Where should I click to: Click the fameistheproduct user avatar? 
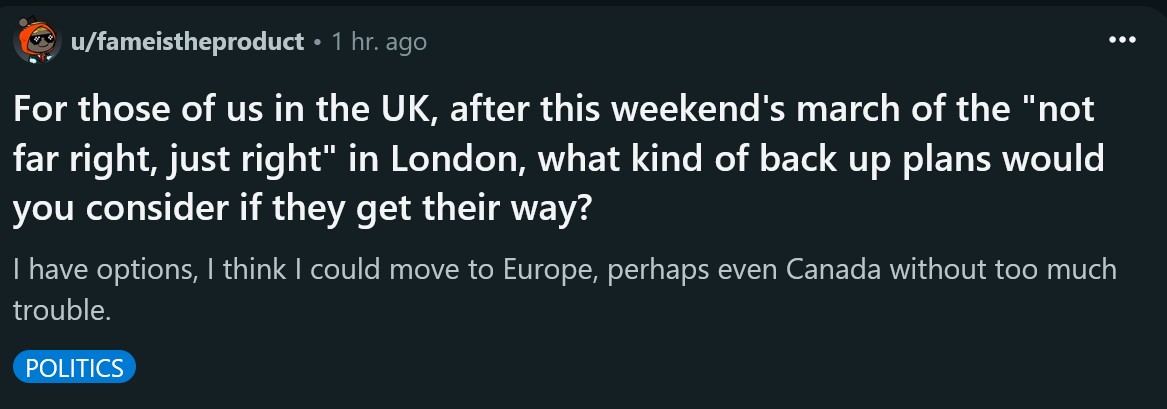coord(36,40)
